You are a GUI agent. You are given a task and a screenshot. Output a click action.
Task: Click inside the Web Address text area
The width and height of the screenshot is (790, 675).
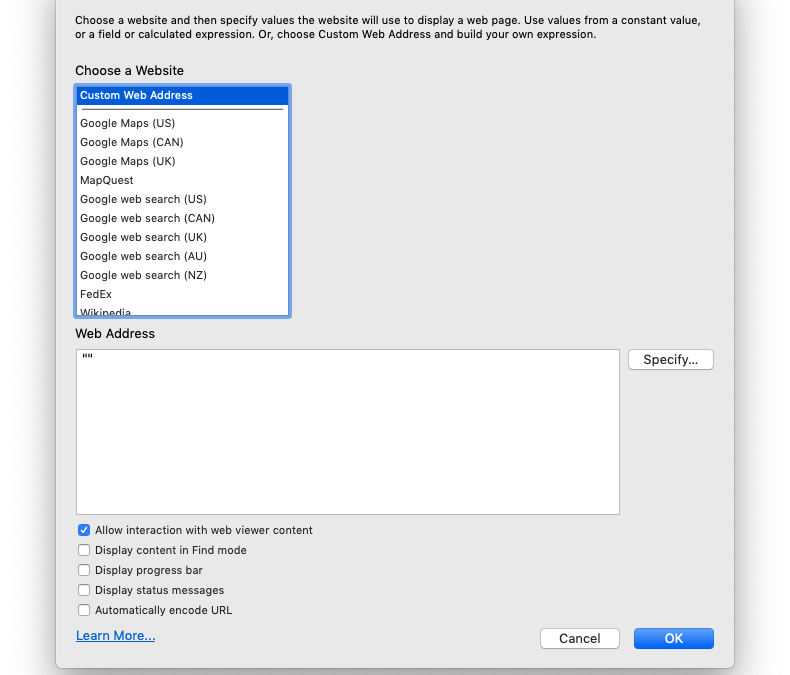[348, 432]
